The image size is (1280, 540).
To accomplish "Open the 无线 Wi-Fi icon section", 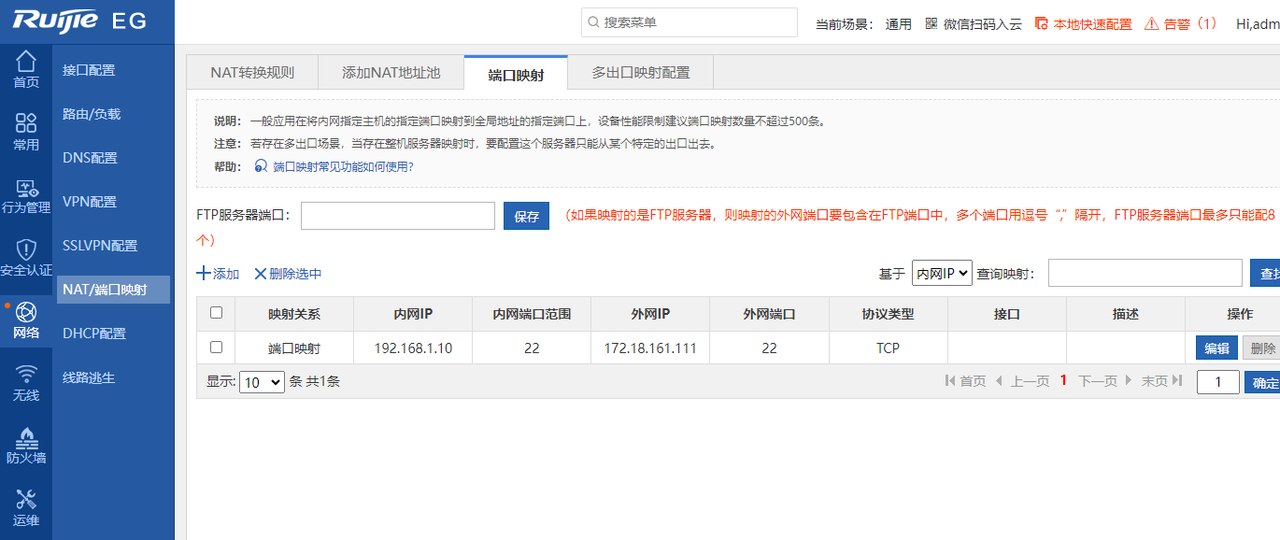I will (x=26, y=375).
